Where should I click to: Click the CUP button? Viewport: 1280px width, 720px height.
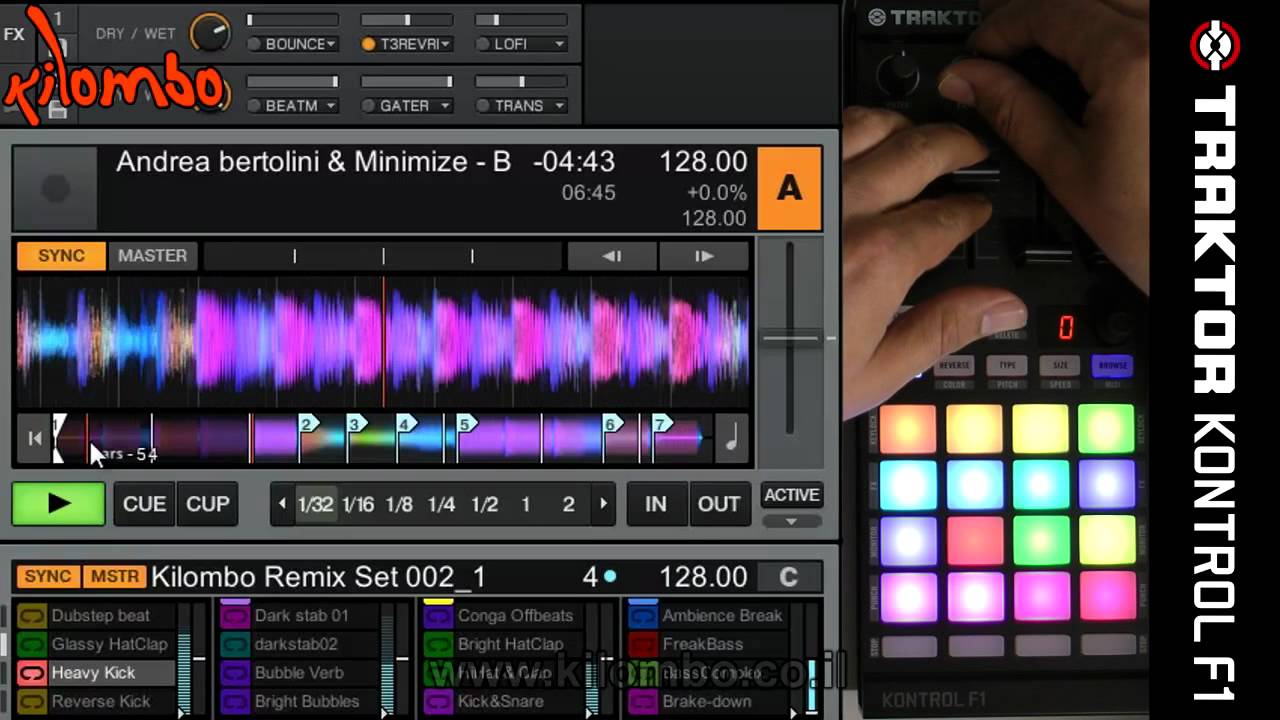click(x=208, y=504)
